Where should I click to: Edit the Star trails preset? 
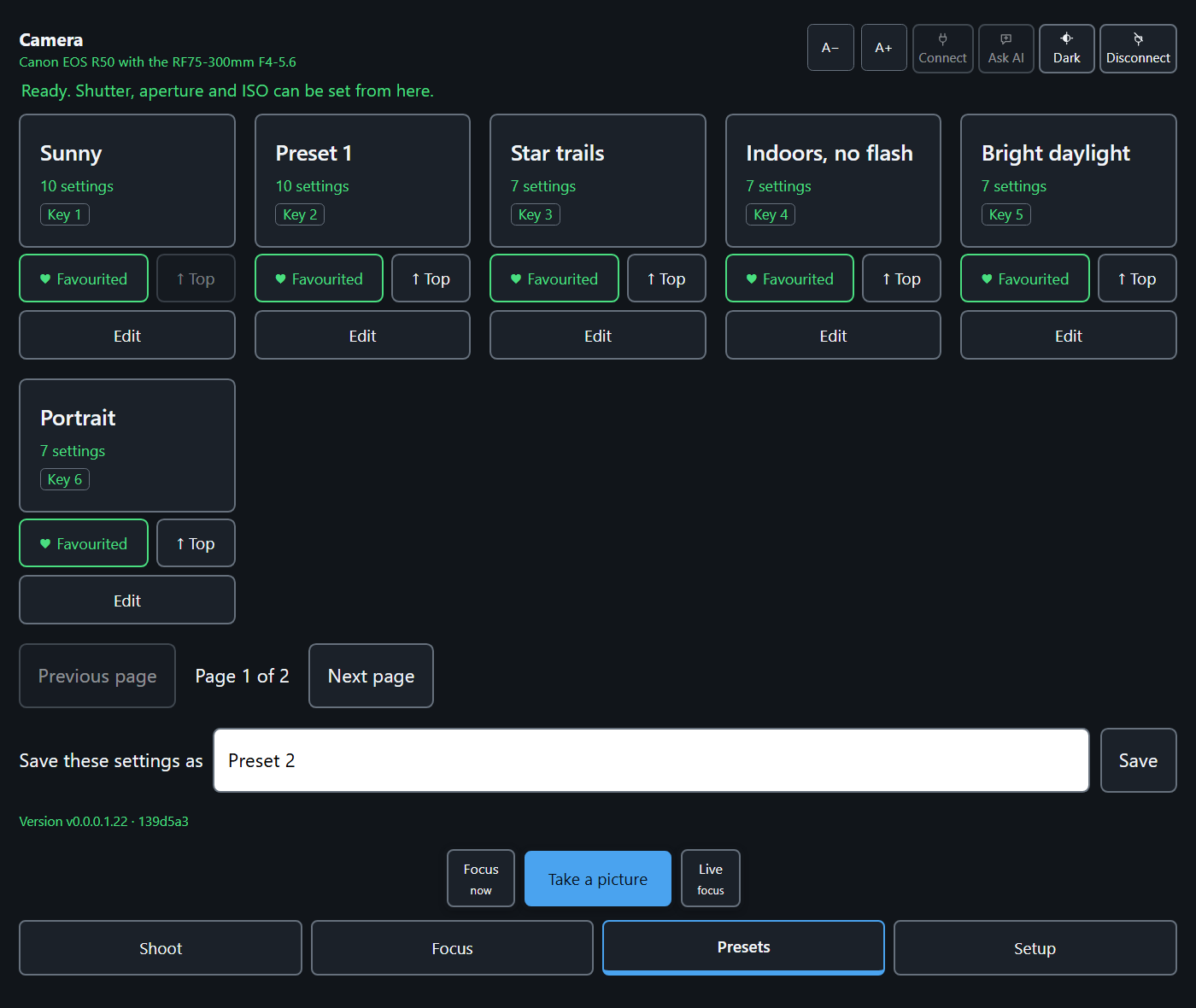598,335
